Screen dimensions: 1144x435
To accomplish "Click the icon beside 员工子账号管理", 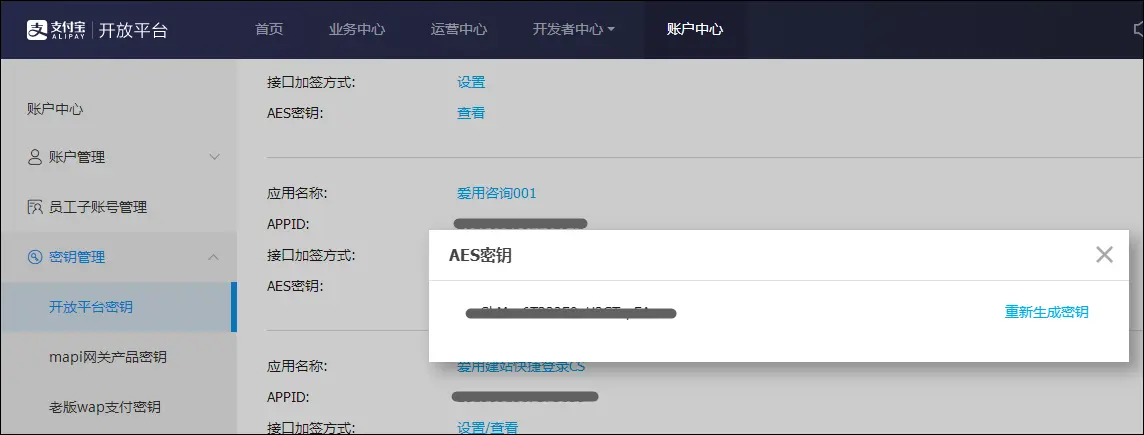I will [x=35, y=207].
